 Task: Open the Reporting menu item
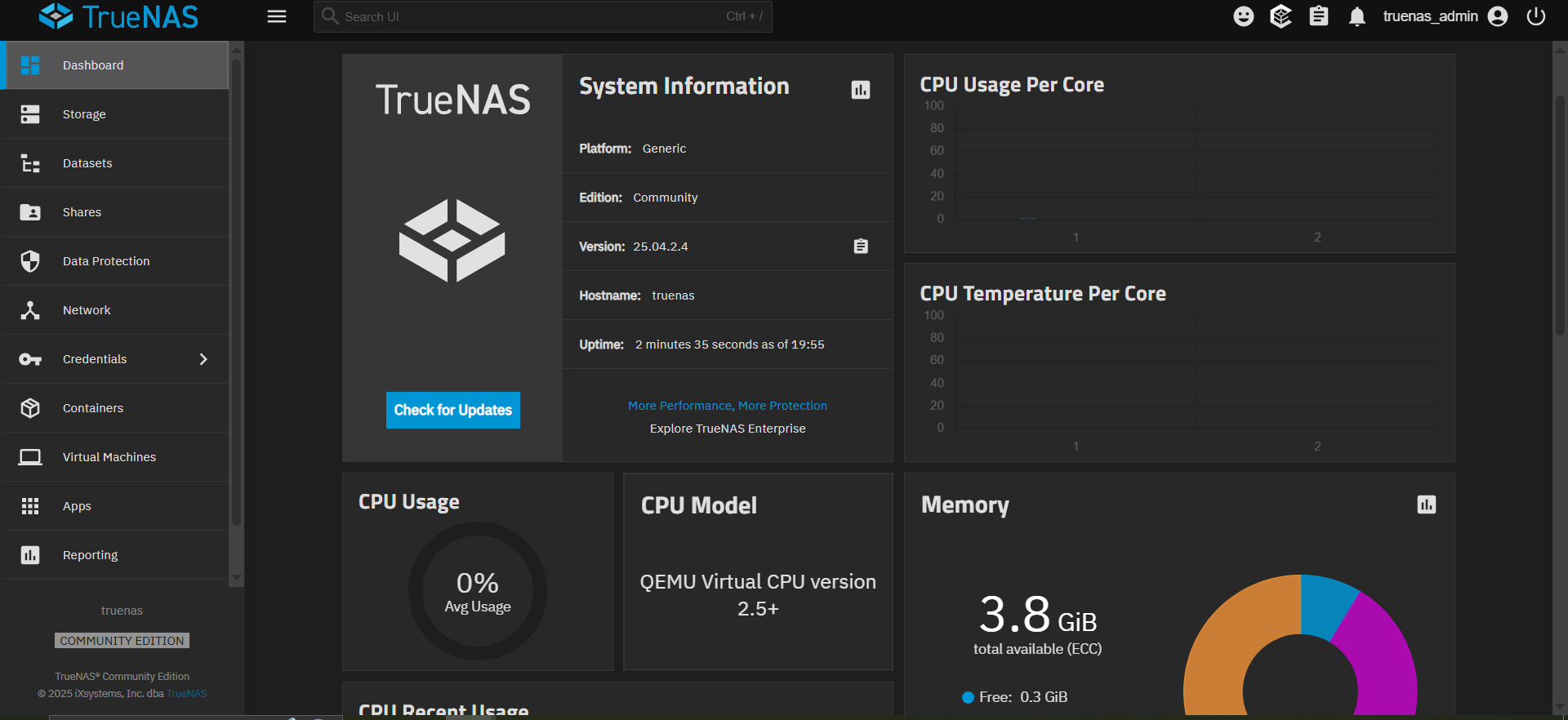point(116,555)
